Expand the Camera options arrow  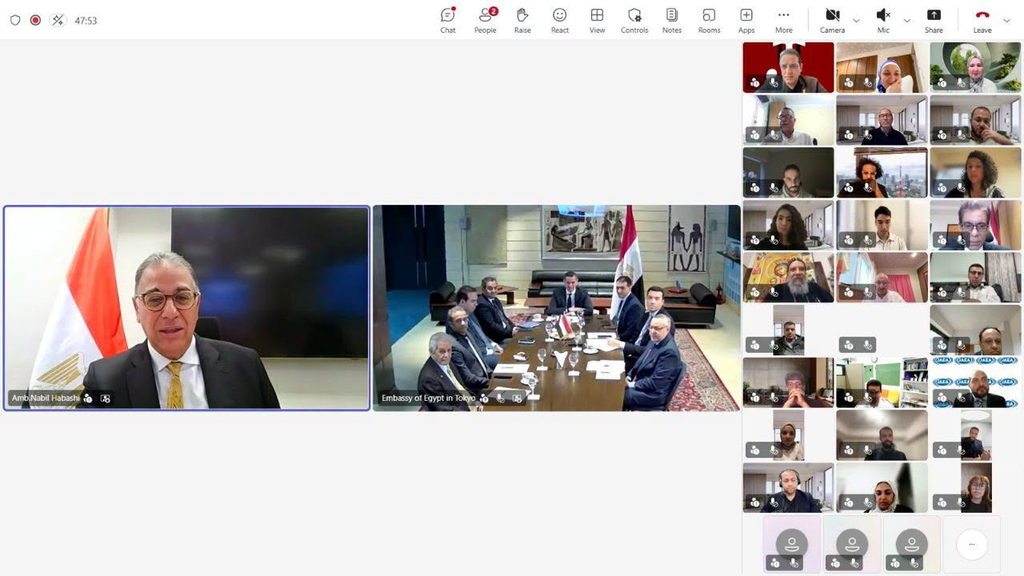click(856, 21)
